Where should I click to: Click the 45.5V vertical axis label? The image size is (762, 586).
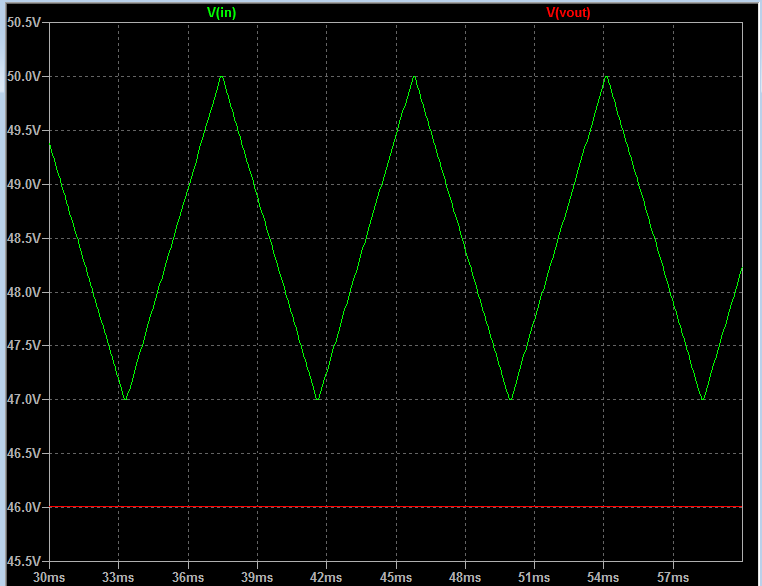(x=24, y=561)
